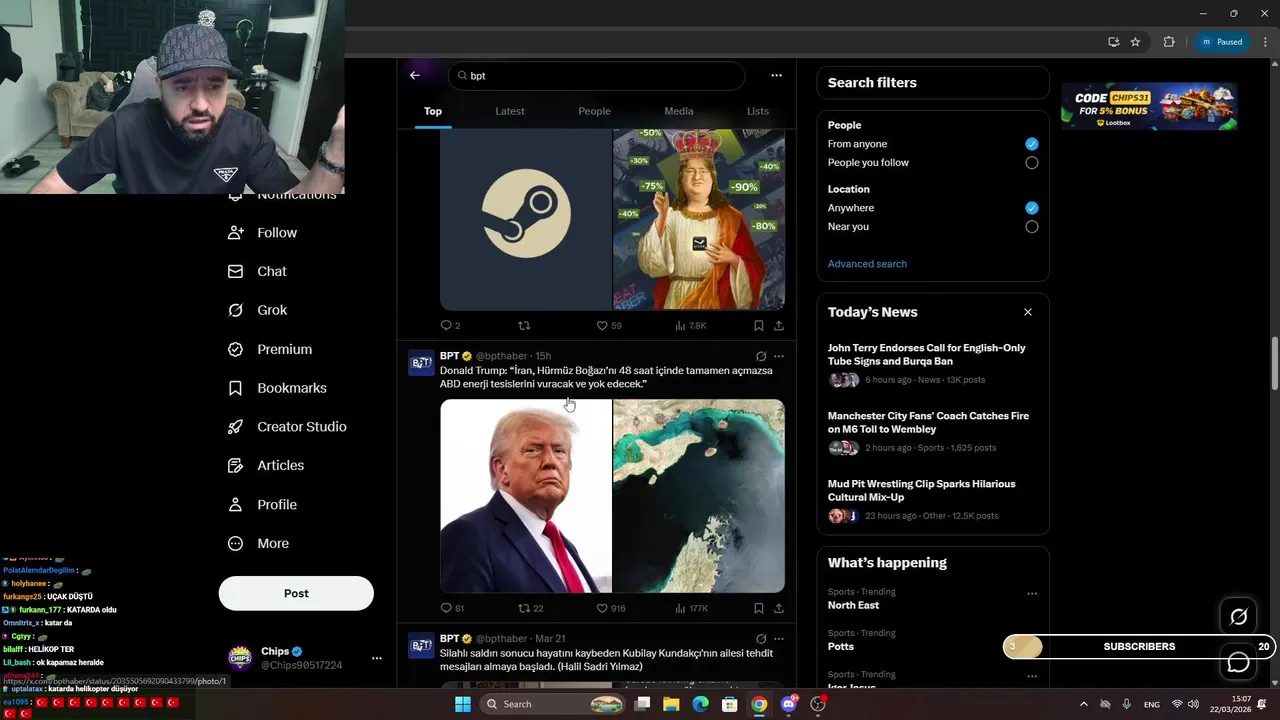Viewport: 1280px width, 720px height.
Task: Open Bookmarks in the sidebar
Action: [x=277, y=388]
